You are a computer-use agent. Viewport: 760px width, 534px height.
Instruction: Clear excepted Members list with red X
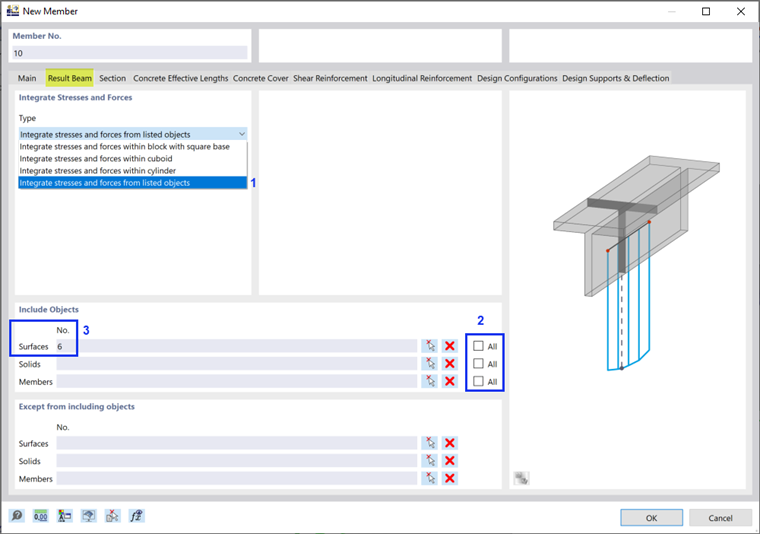click(450, 478)
